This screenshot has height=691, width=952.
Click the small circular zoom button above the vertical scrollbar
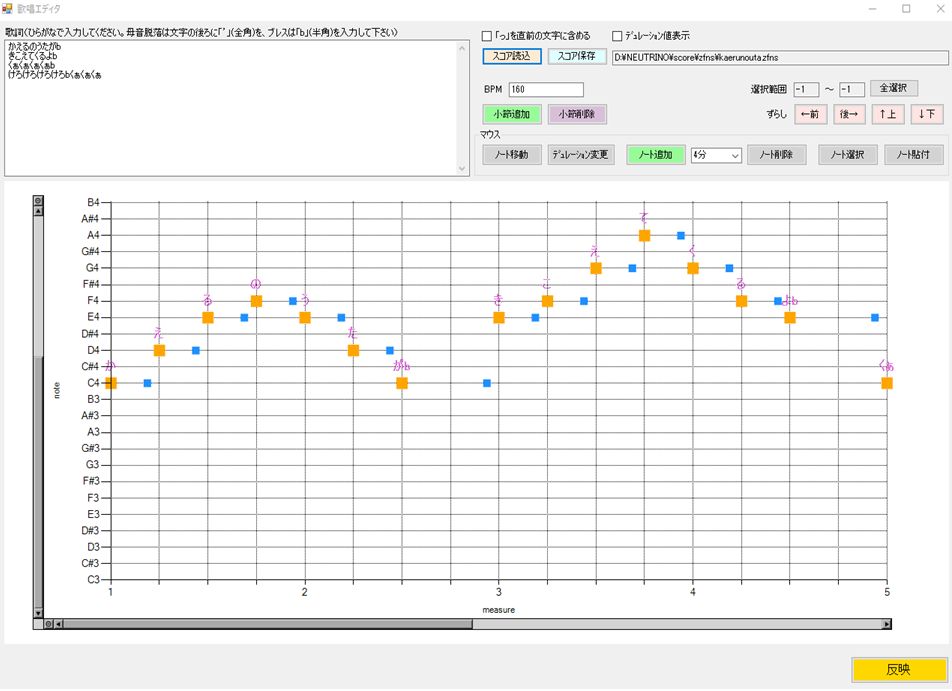click(39, 201)
